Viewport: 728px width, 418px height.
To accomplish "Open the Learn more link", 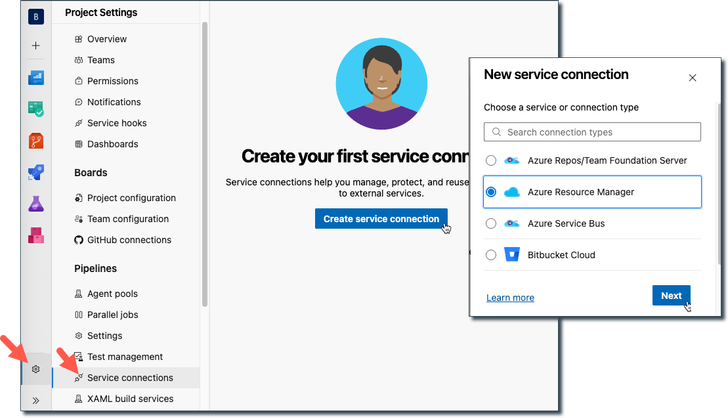I will [x=510, y=298].
